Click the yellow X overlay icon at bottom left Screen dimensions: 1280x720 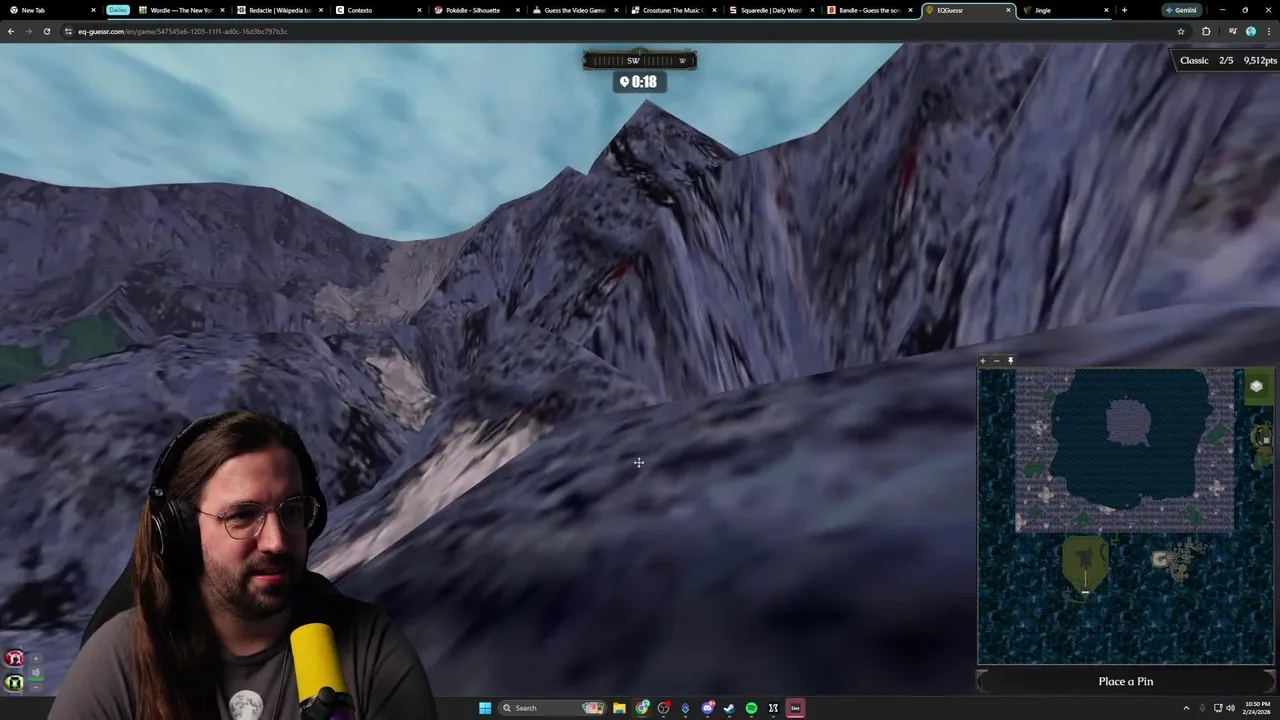pyautogui.click(x=15, y=683)
